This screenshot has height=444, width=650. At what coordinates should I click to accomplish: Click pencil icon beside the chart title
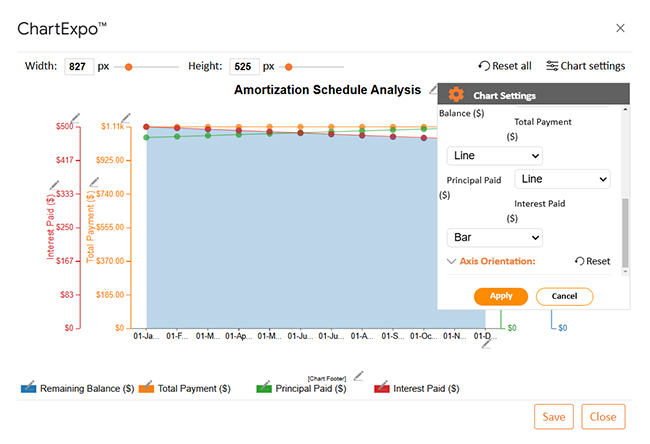tap(433, 90)
